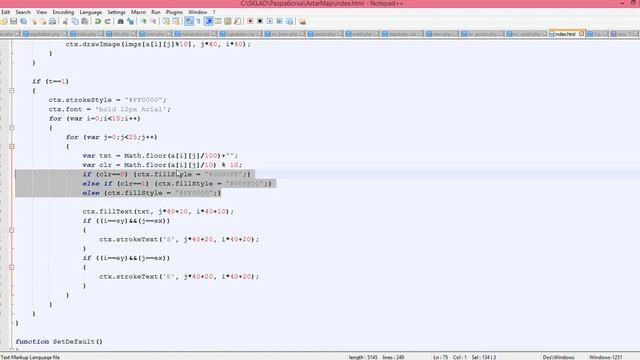Open the Edit menu
This screenshot has width=640, height=360.
coord(5,12)
